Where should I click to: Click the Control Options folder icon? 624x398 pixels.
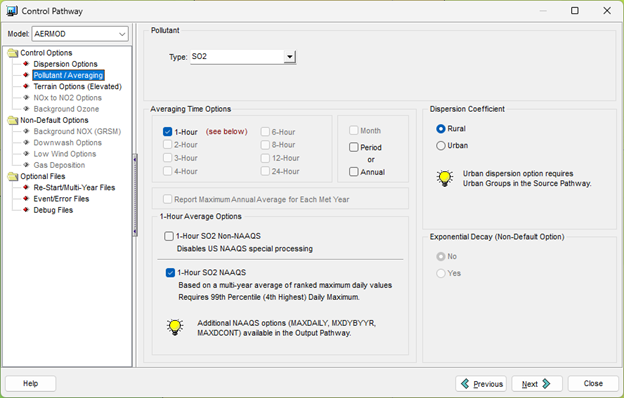coord(13,53)
